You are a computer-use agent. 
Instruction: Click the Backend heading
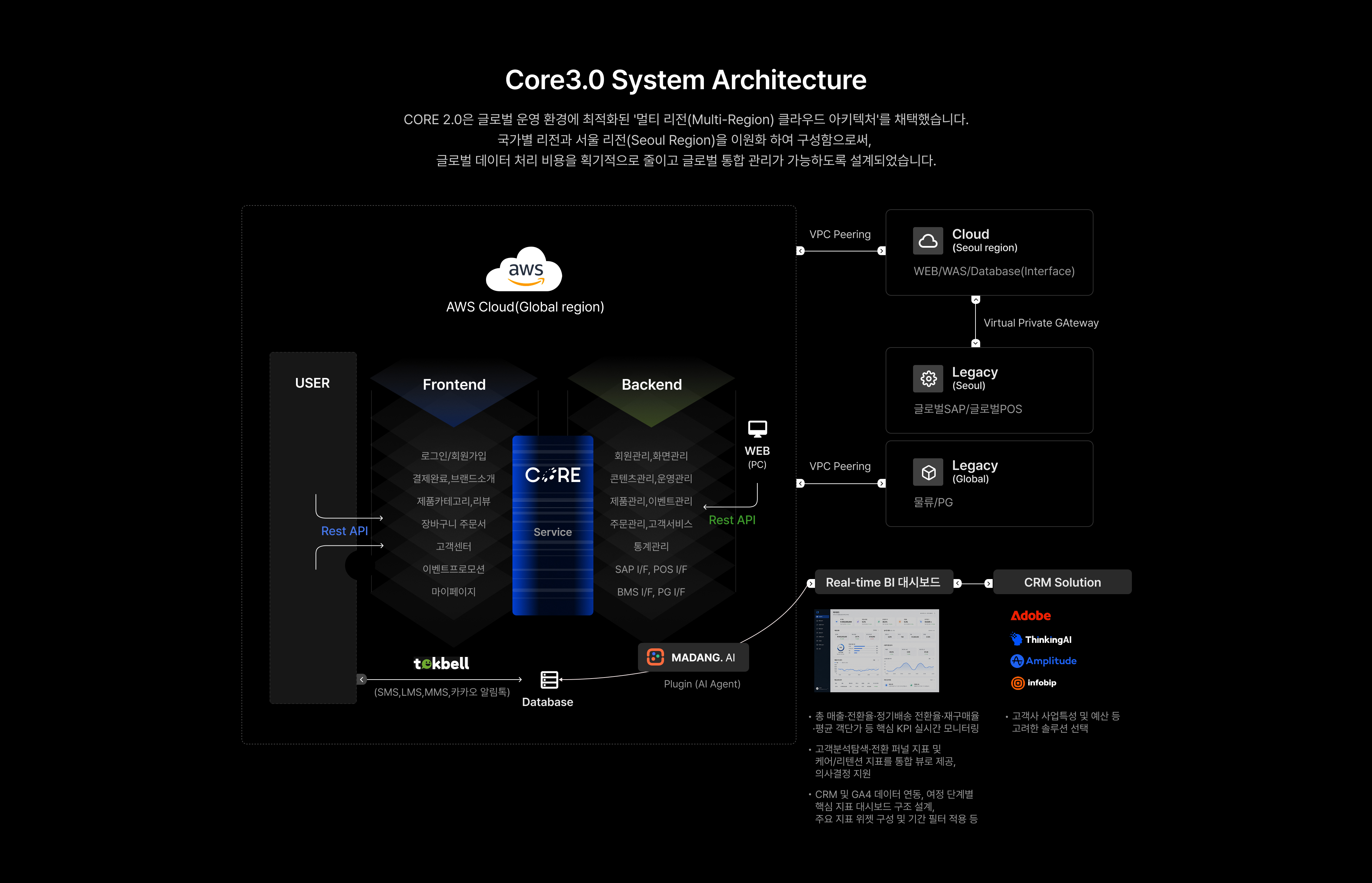click(651, 384)
